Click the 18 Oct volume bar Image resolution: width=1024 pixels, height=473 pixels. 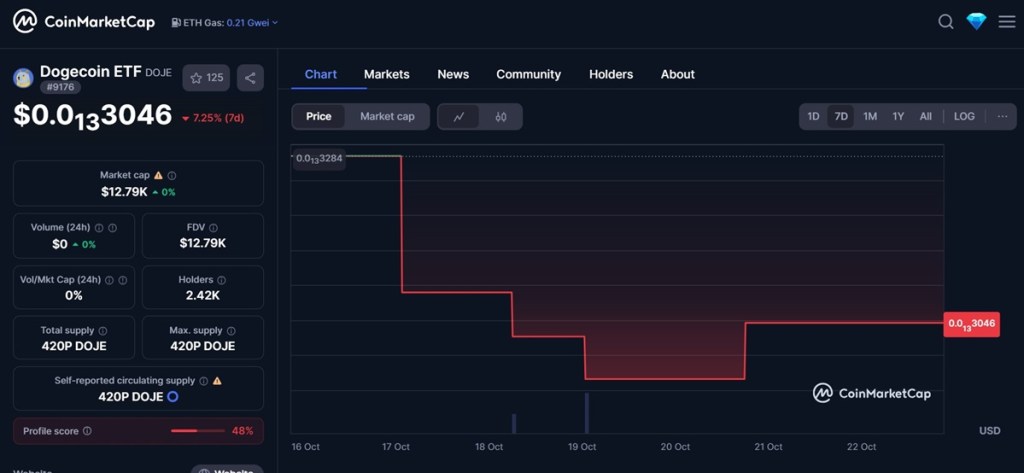(x=514, y=423)
